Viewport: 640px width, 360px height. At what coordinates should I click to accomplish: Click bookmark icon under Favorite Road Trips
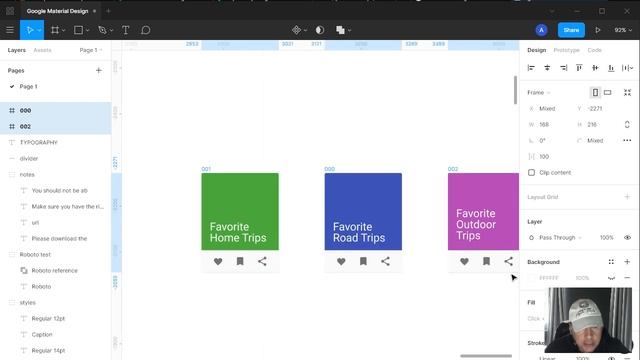(x=363, y=261)
